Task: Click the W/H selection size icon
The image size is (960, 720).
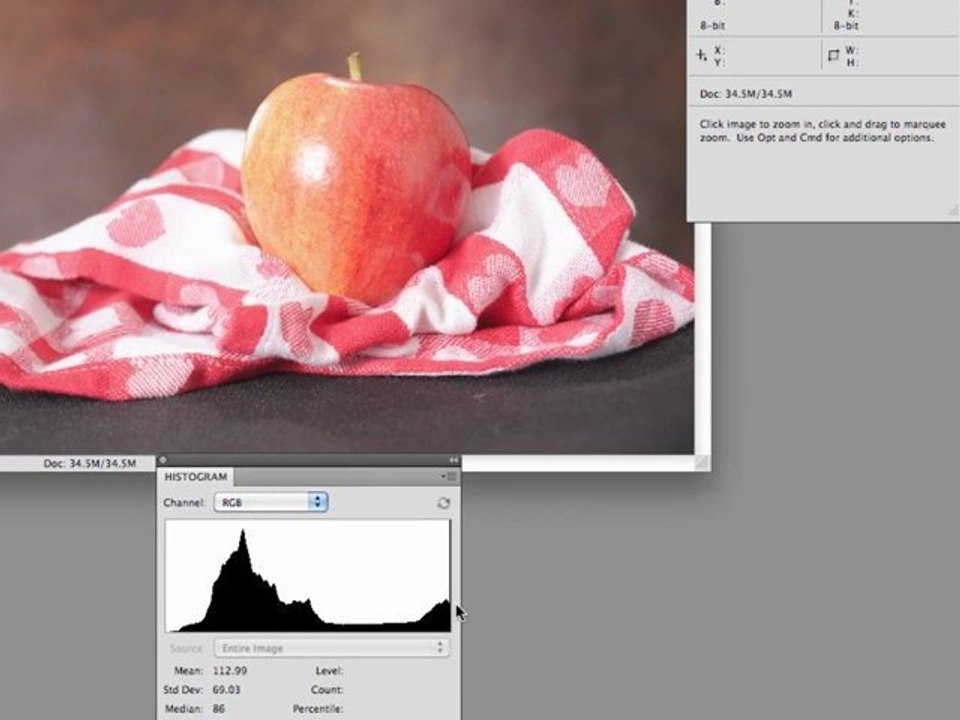Action: 833,56
